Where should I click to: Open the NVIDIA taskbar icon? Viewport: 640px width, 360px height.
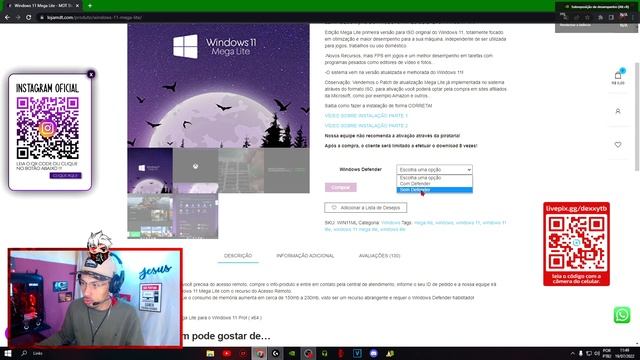pos(292,353)
